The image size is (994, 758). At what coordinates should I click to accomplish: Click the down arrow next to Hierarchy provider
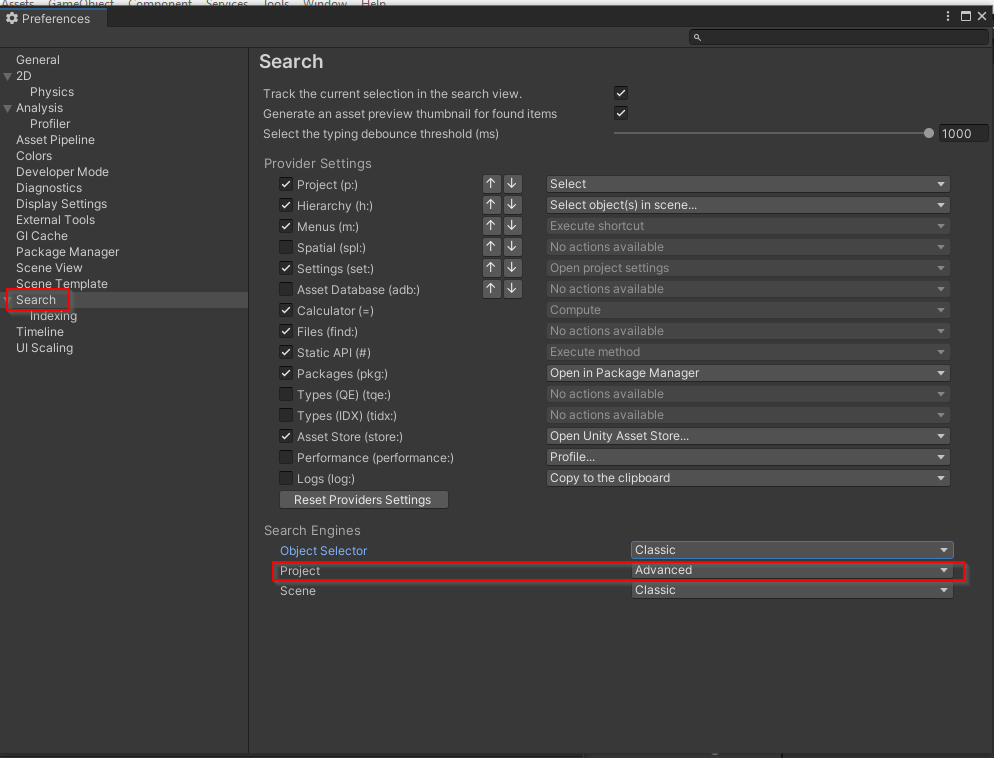pos(511,204)
